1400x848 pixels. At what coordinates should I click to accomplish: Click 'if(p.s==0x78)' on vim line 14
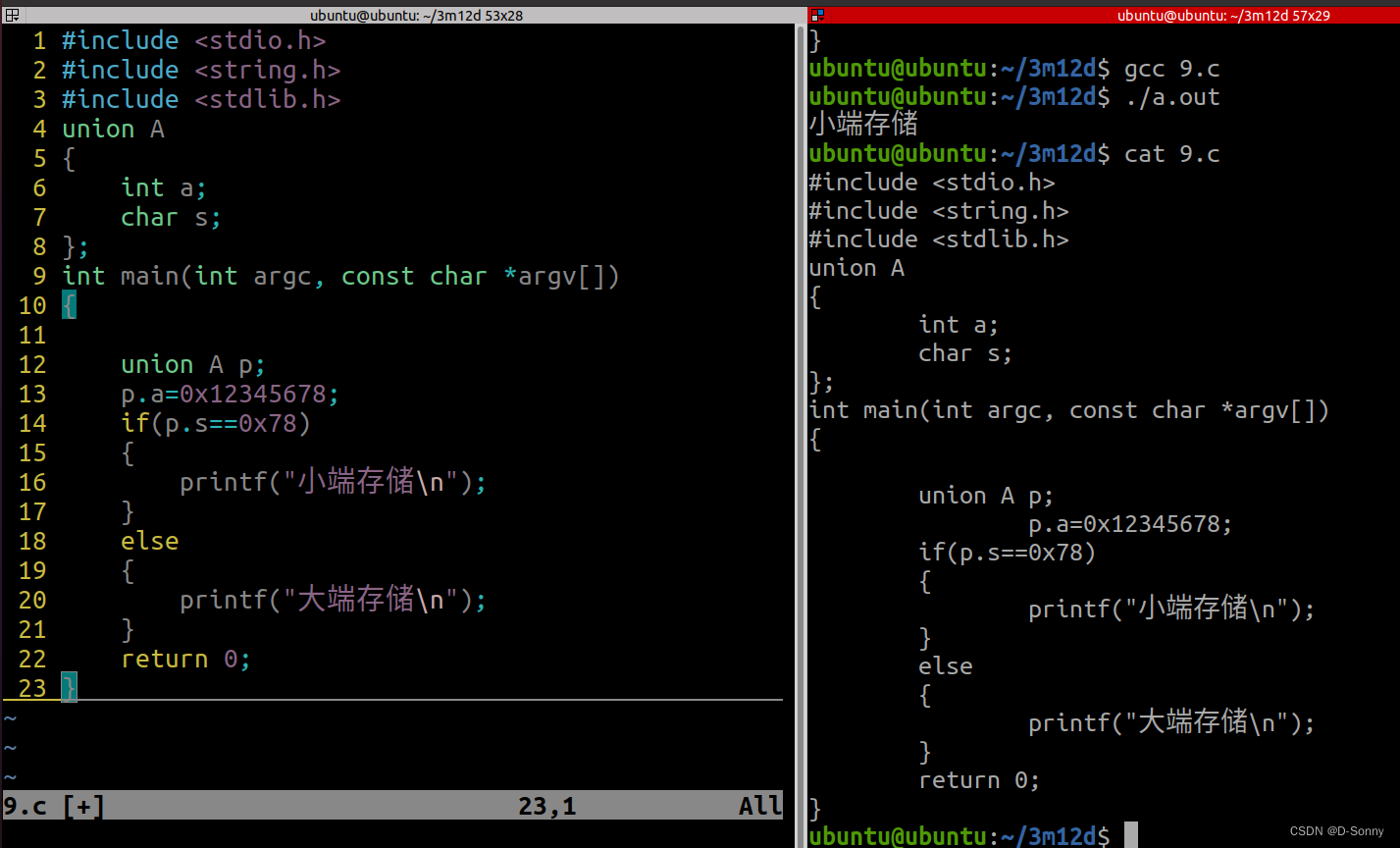pos(215,424)
